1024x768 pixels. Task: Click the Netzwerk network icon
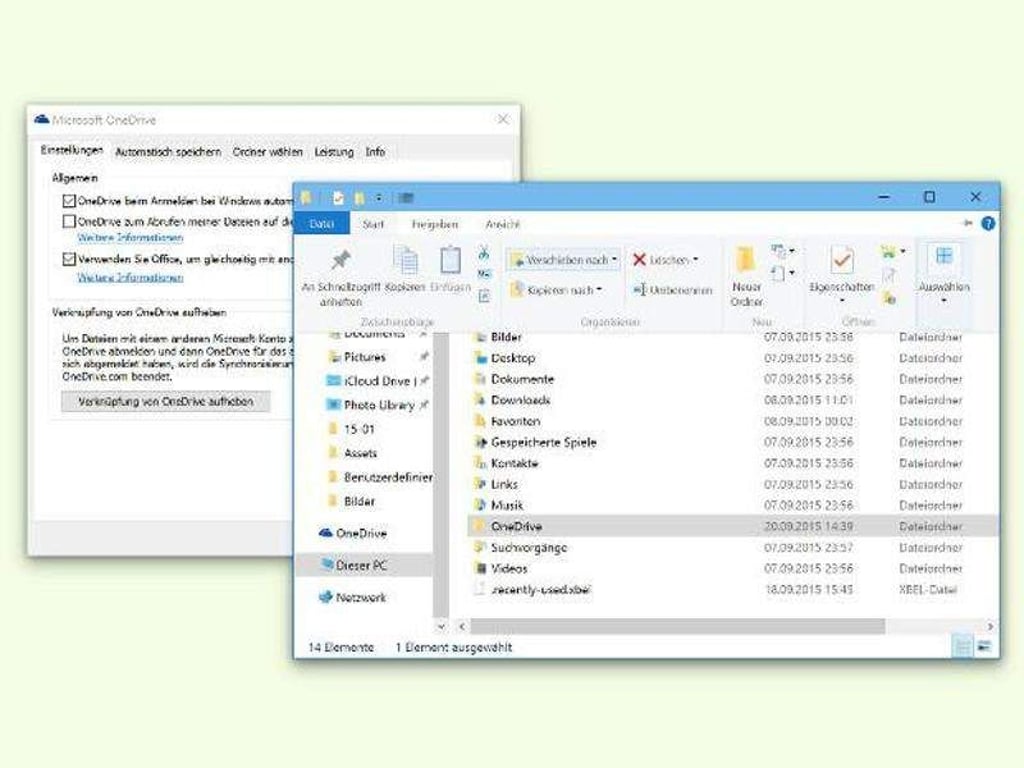tap(326, 596)
